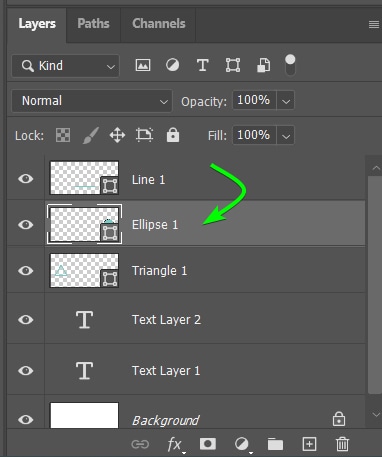The width and height of the screenshot is (382, 457).
Task: Expand the Opacity slider arrow
Action: [286, 101]
